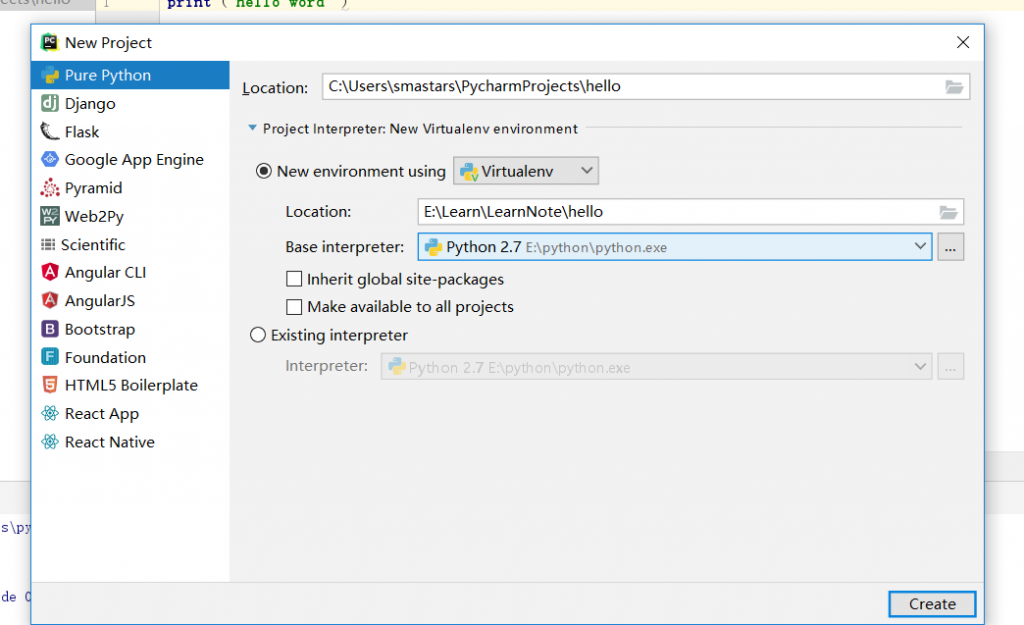Click the Web2Py icon

[x=50, y=216]
